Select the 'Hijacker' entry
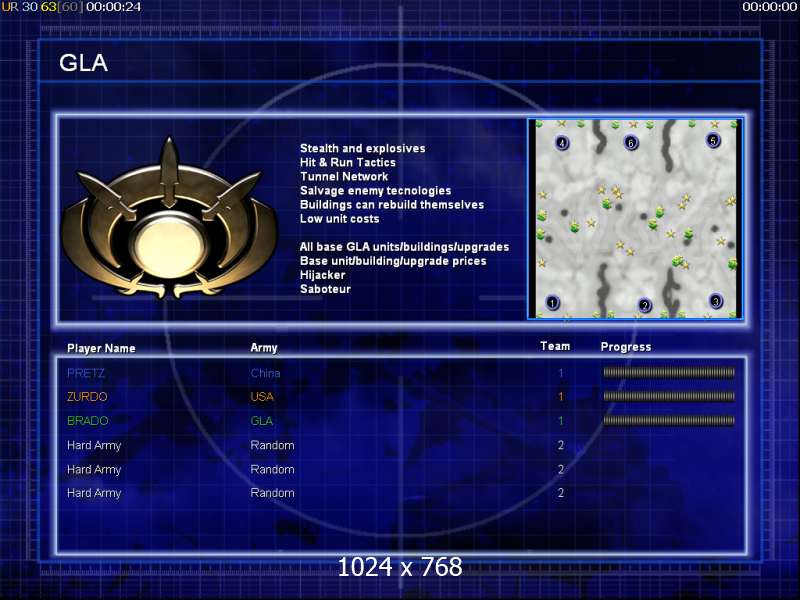 pos(322,275)
